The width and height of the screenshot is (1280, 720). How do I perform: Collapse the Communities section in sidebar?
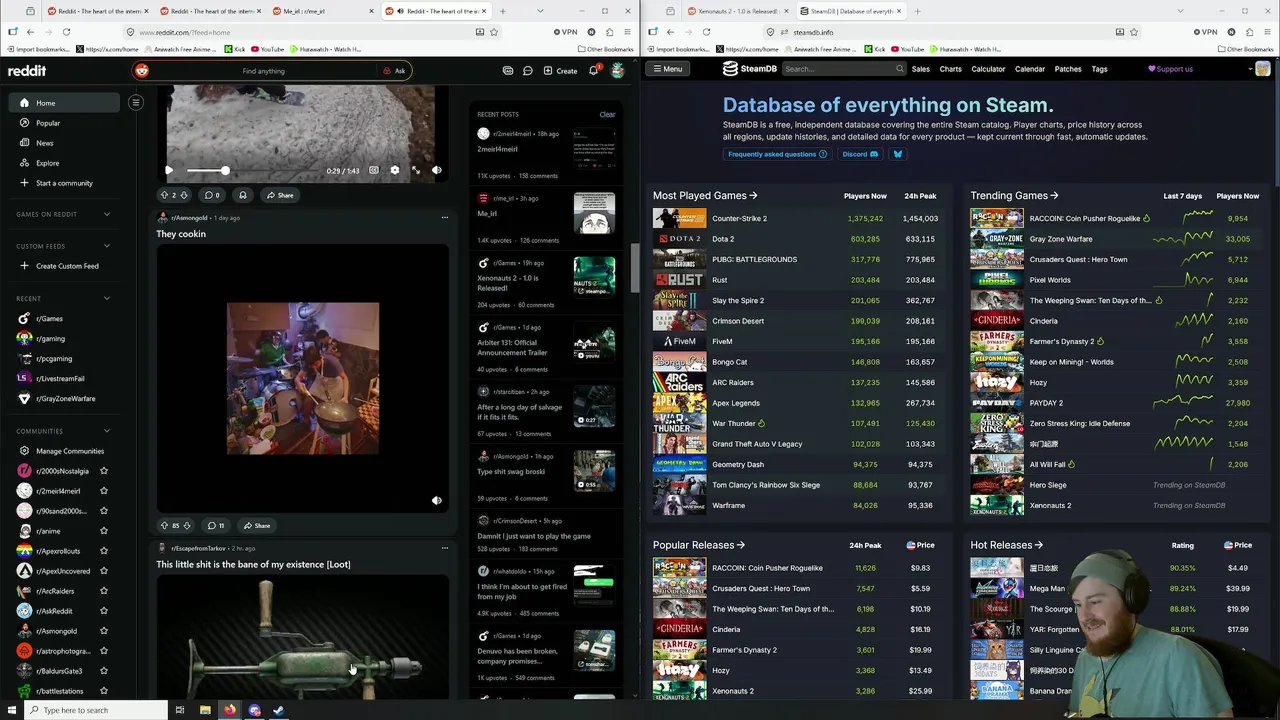[x=107, y=431]
